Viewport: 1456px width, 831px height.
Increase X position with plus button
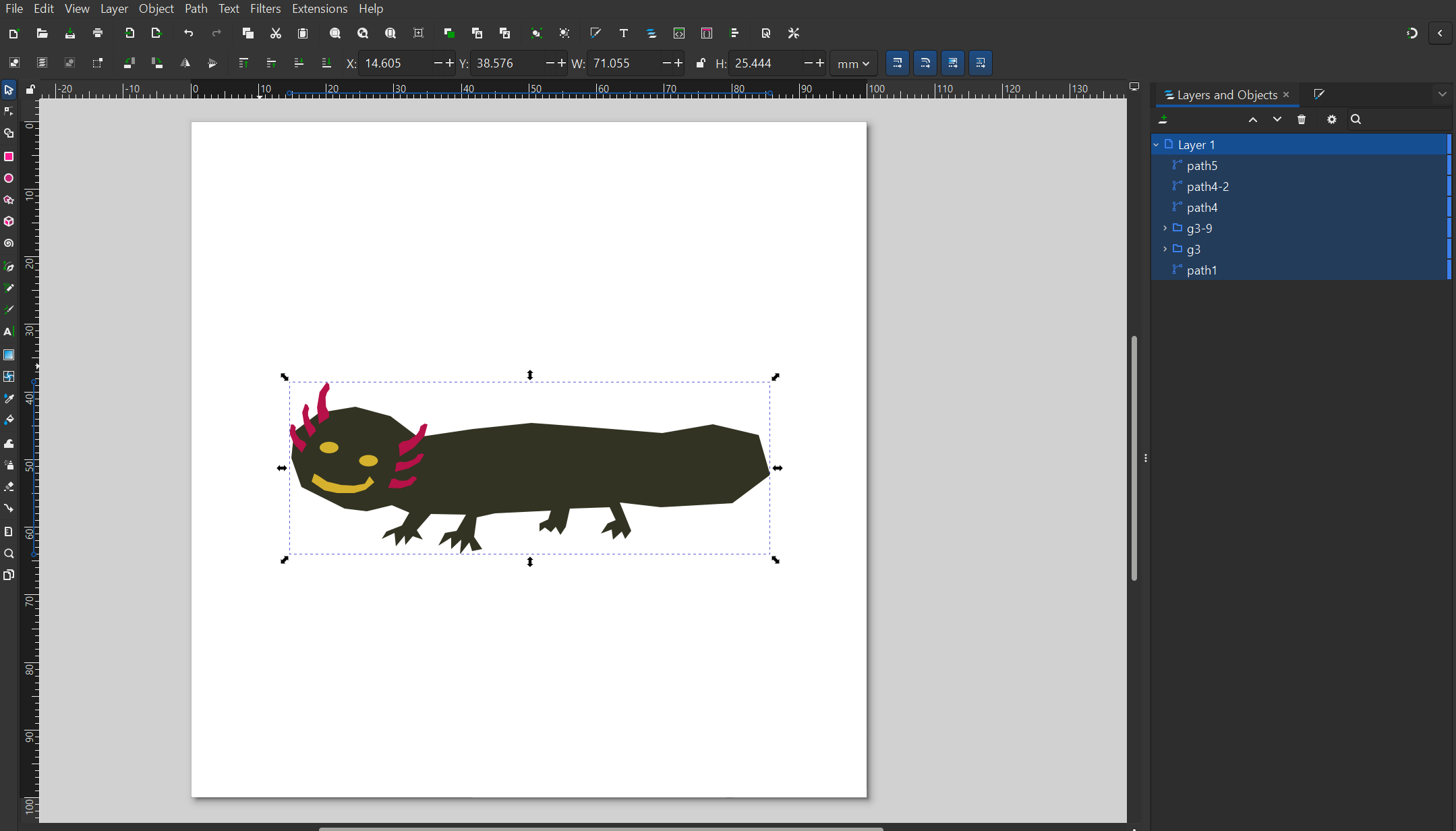(450, 63)
